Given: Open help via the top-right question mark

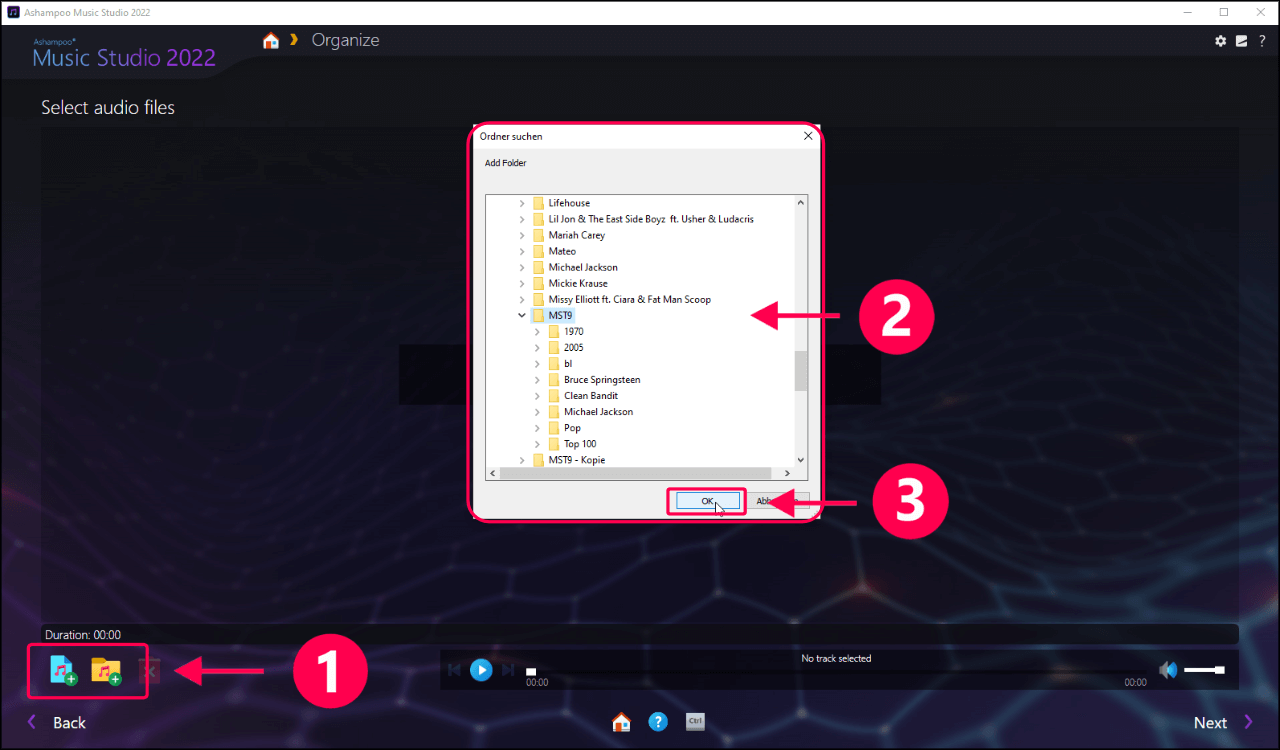Looking at the screenshot, I should coord(1262,41).
